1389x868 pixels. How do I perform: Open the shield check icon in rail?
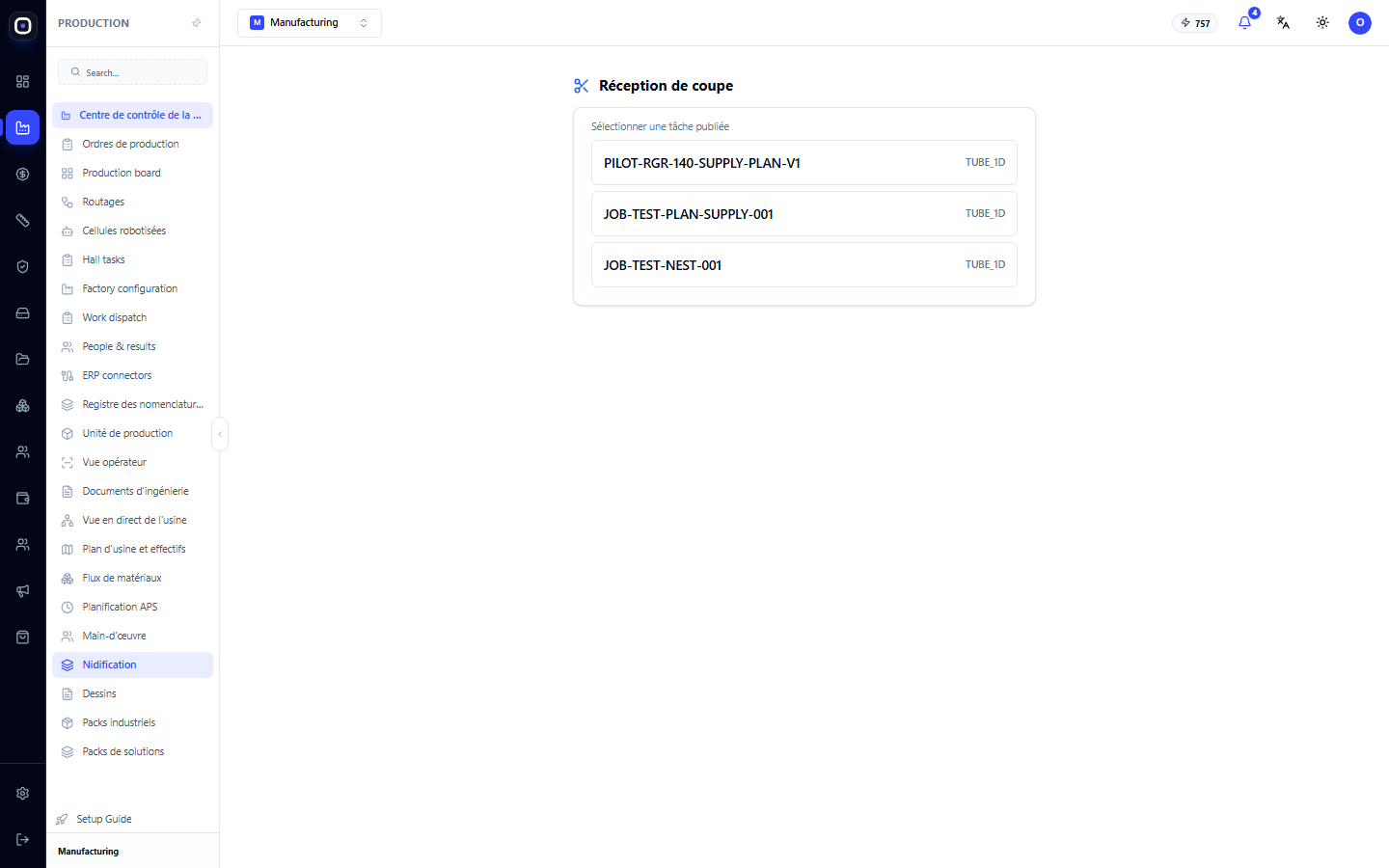coord(23,266)
